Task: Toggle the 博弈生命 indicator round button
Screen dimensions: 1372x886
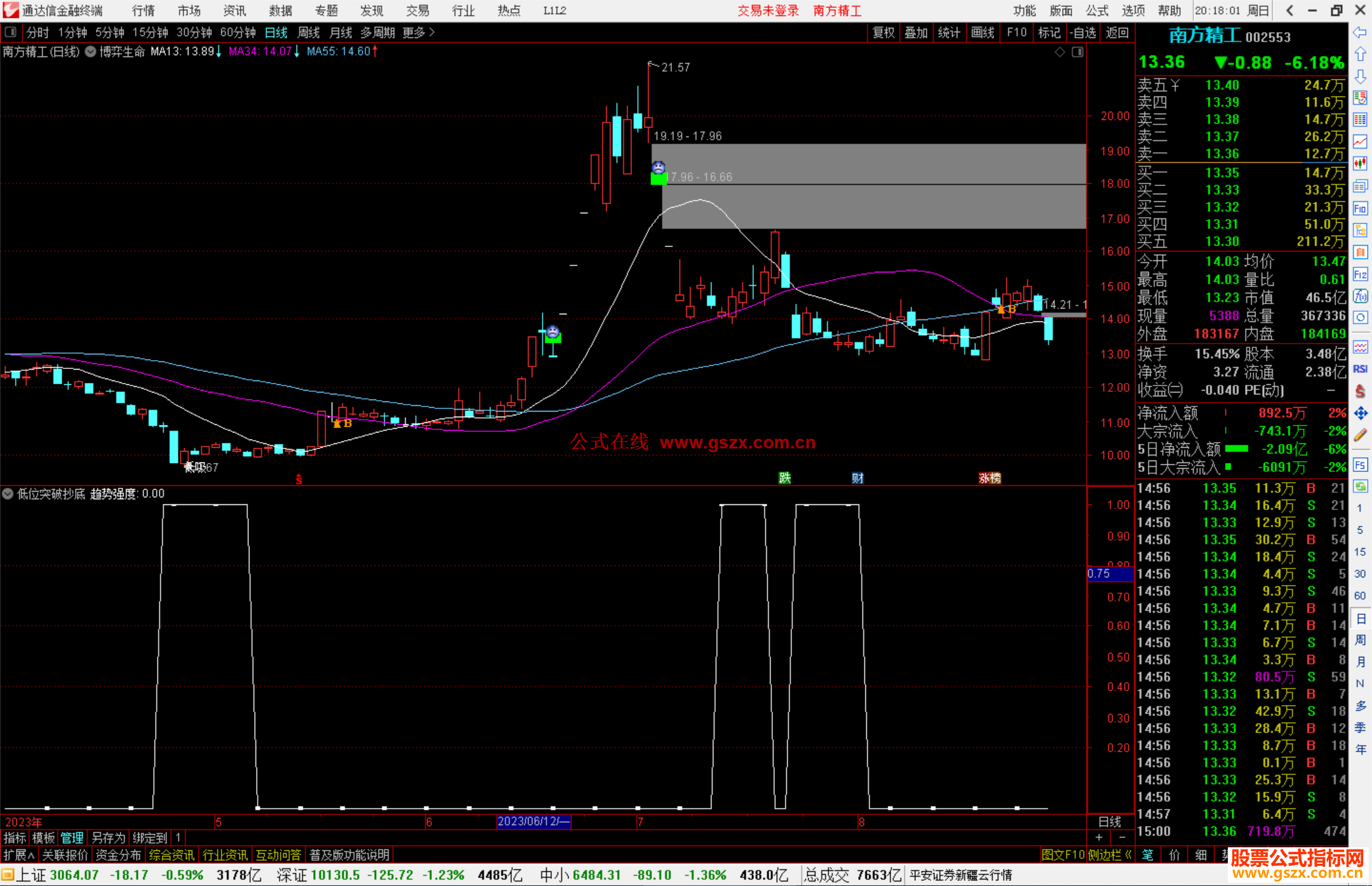Action: click(x=91, y=51)
